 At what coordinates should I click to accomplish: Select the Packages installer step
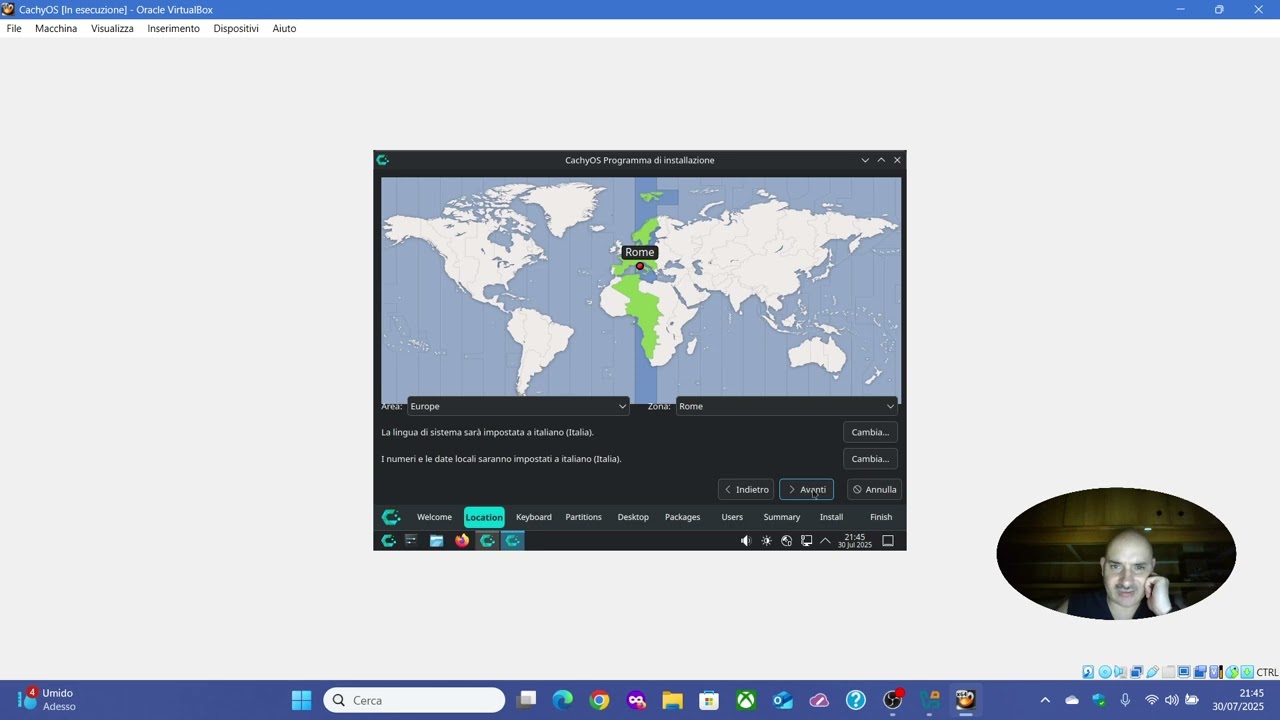point(683,517)
